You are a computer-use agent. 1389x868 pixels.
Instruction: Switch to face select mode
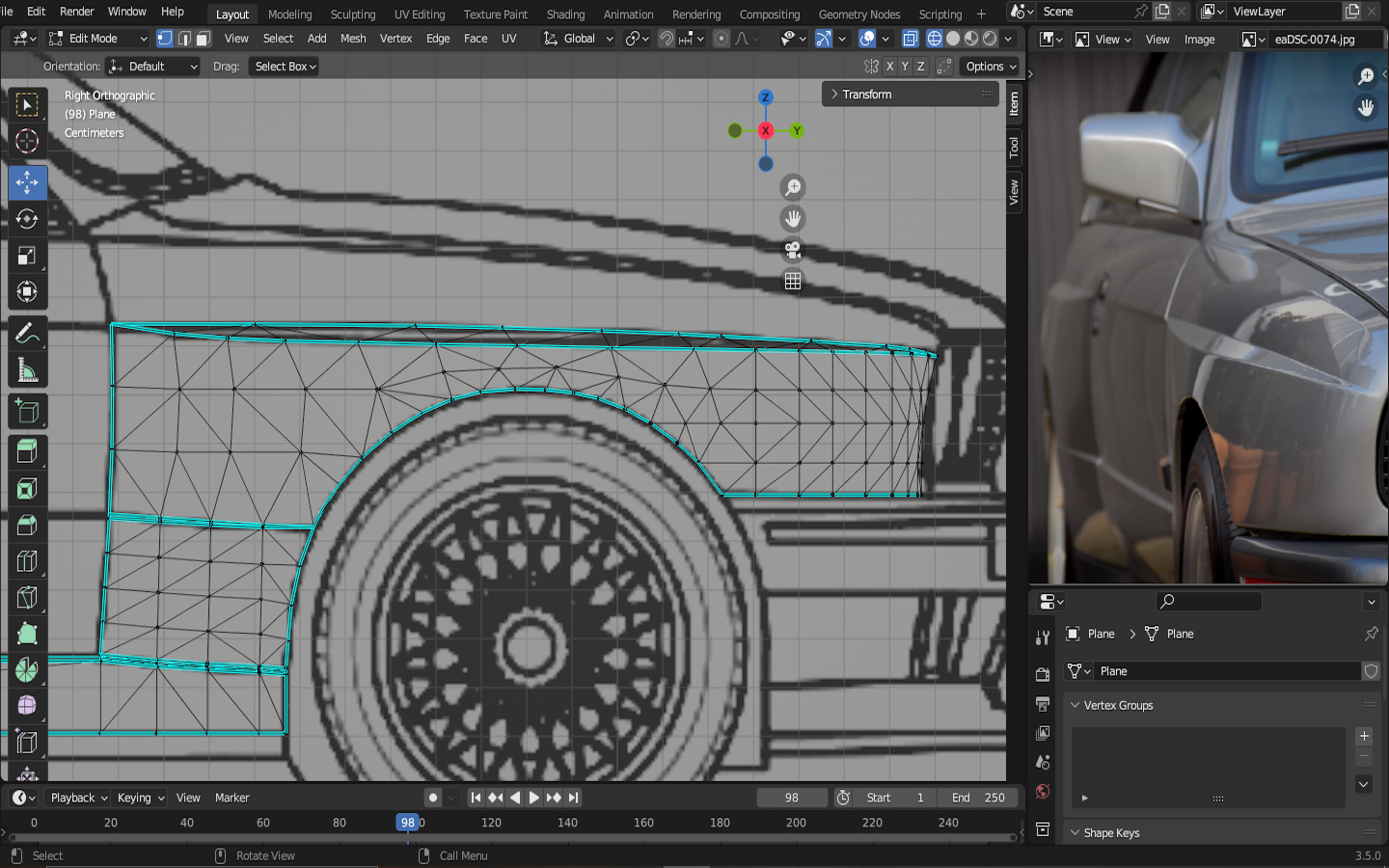click(203, 39)
